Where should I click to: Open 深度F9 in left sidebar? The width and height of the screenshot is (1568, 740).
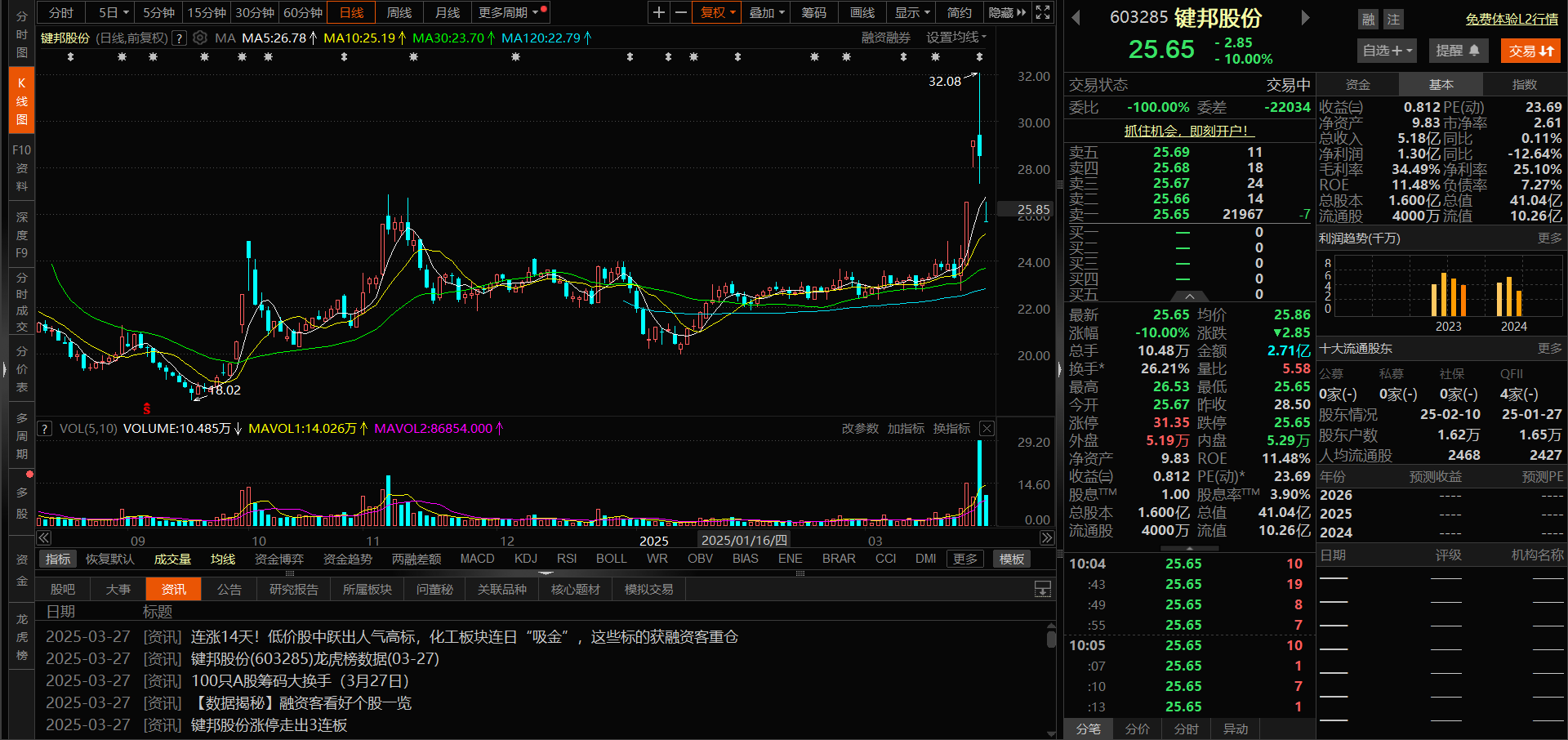[x=22, y=234]
